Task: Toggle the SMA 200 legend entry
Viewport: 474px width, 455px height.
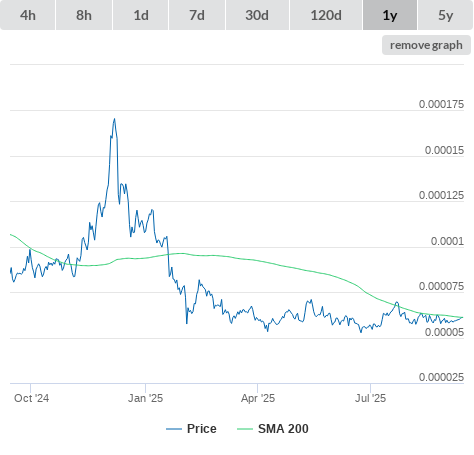Action: [283, 429]
